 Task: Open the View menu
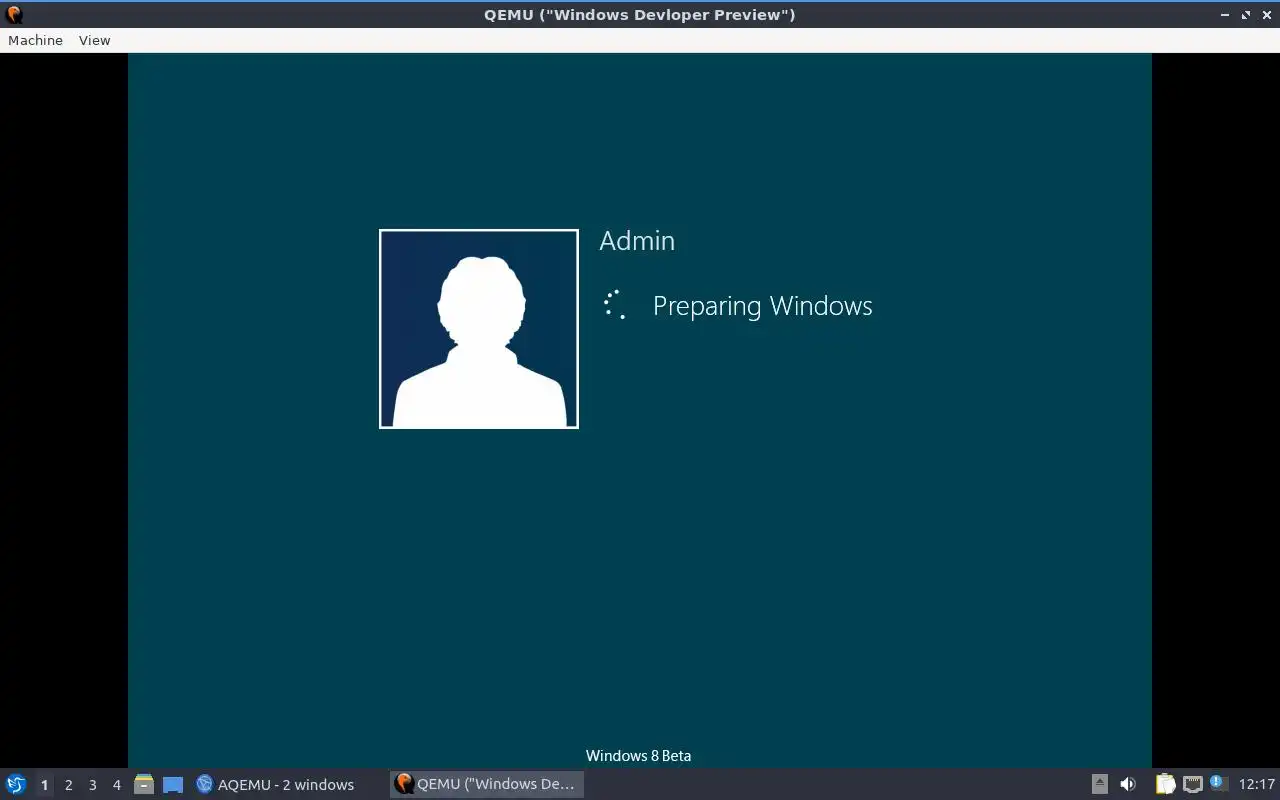pyautogui.click(x=94, y=40)
